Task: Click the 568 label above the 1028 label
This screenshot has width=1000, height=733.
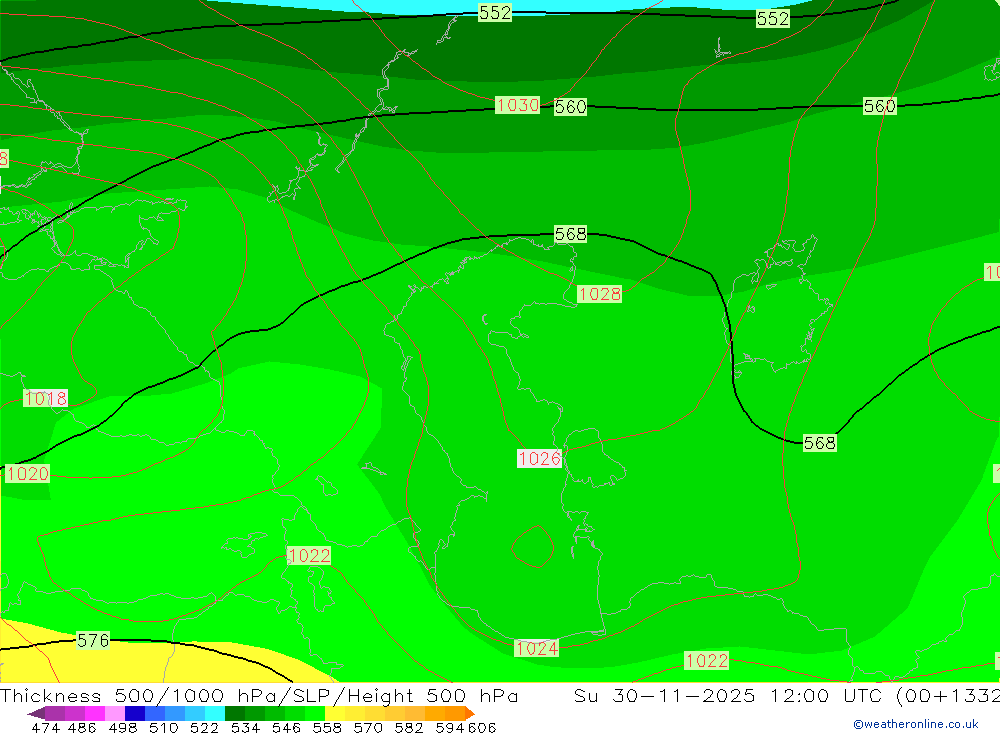Action: point(570,234)
